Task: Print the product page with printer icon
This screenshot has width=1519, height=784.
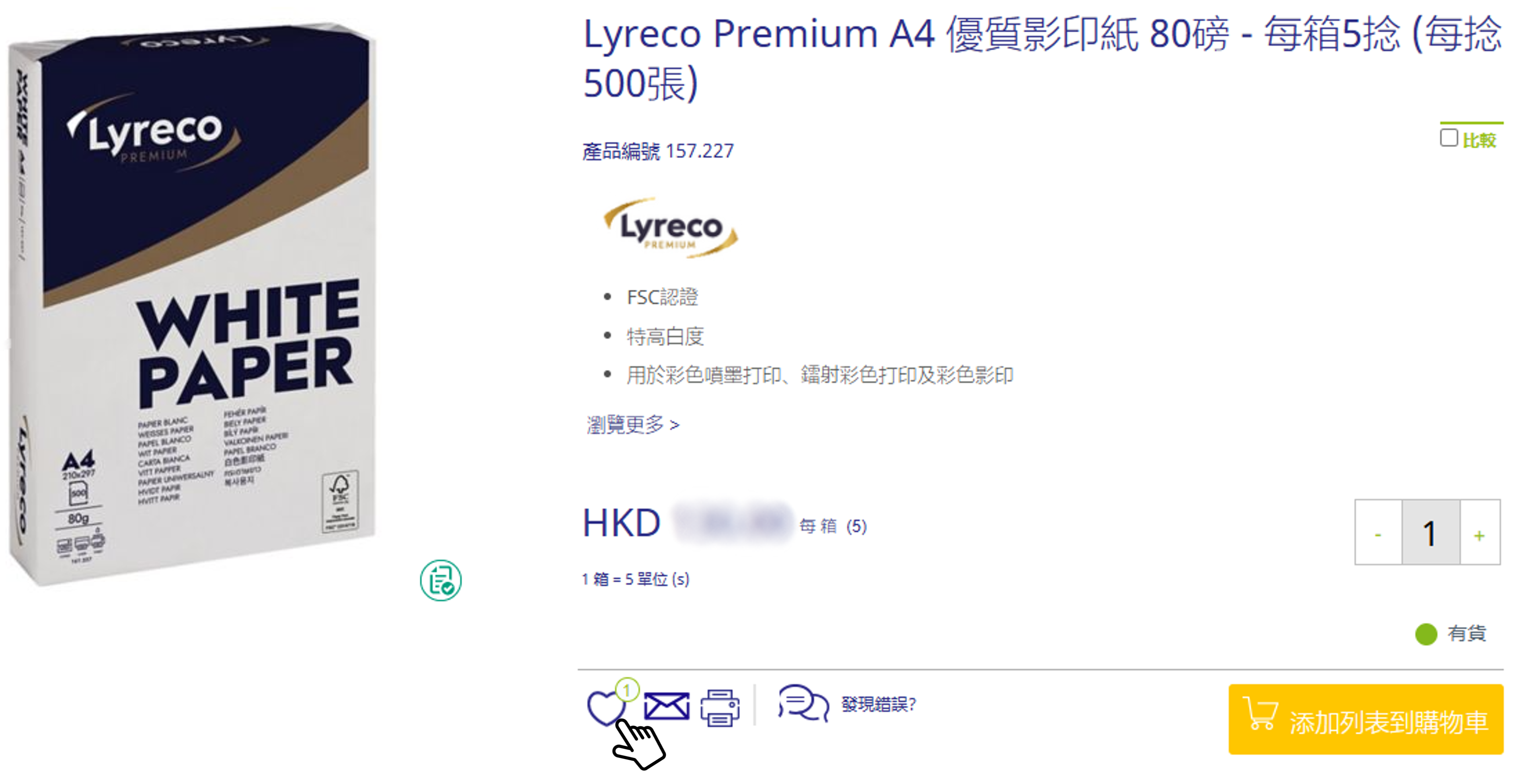Action: click(x=720, y=707)
